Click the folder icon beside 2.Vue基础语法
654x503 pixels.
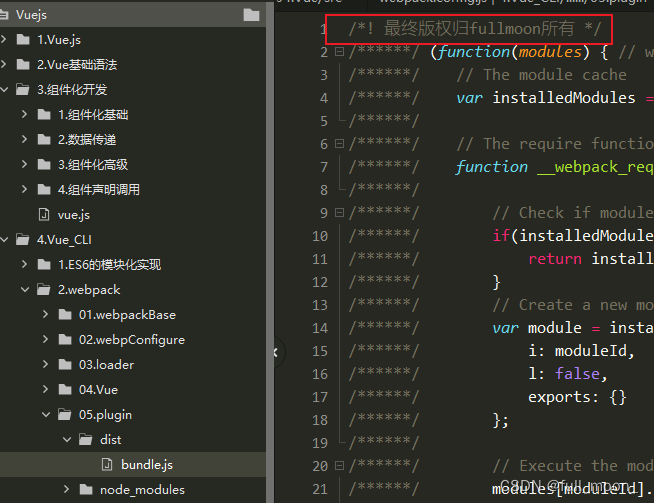coord(23,65)
